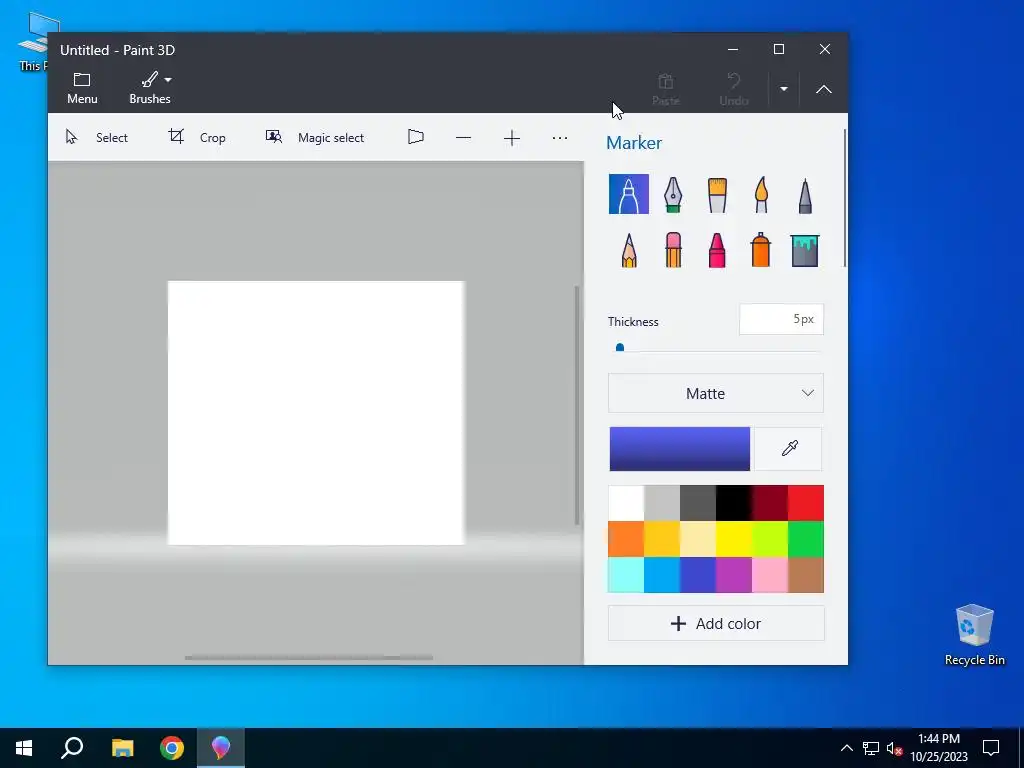Click the white drawing canvas

316,413
